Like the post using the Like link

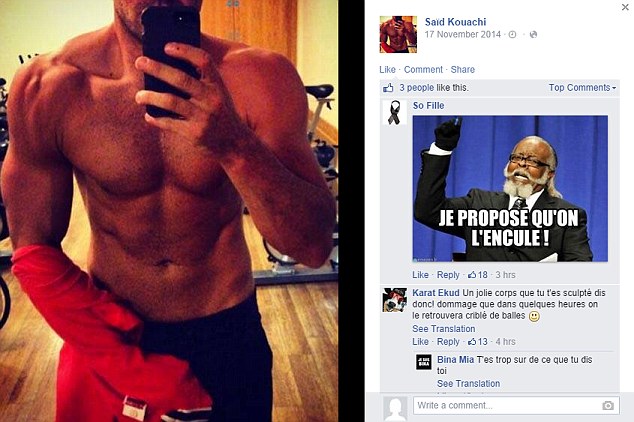coord(387,70)
